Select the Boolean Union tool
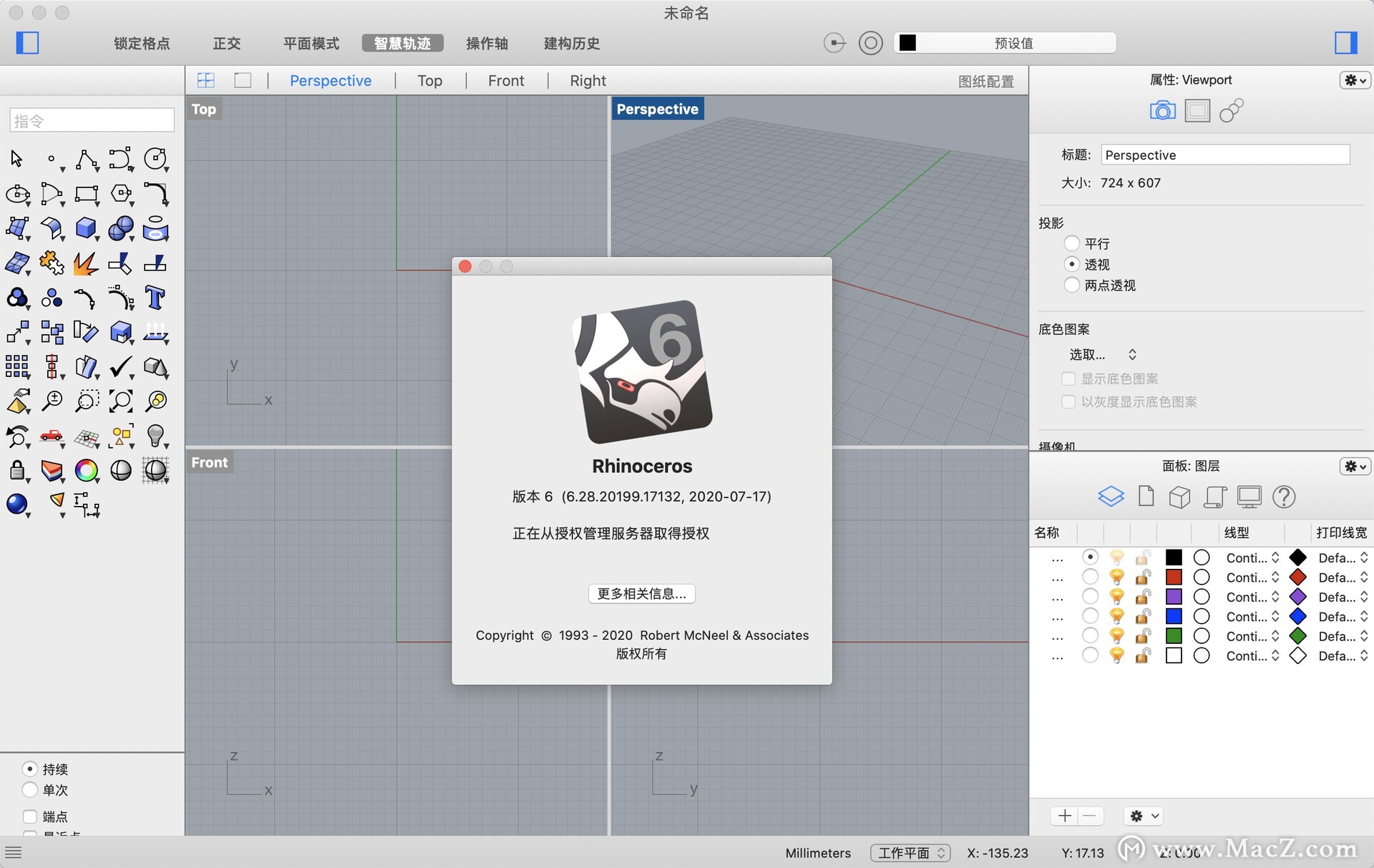The height and width of the screenshot is (868, 1374). [x=120, y=227]
